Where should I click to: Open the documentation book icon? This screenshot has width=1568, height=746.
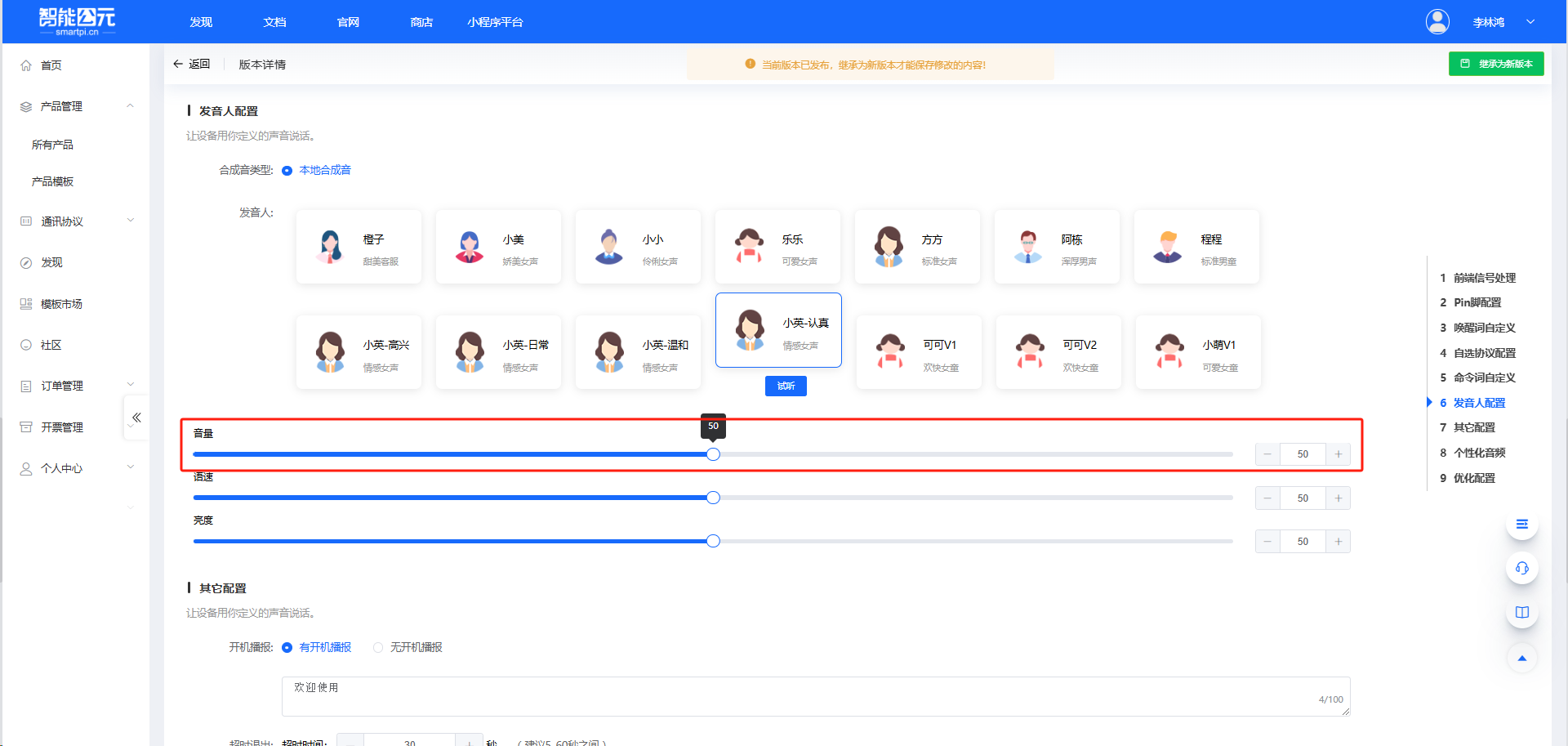pyautogui.click(x=1521, y=613)
